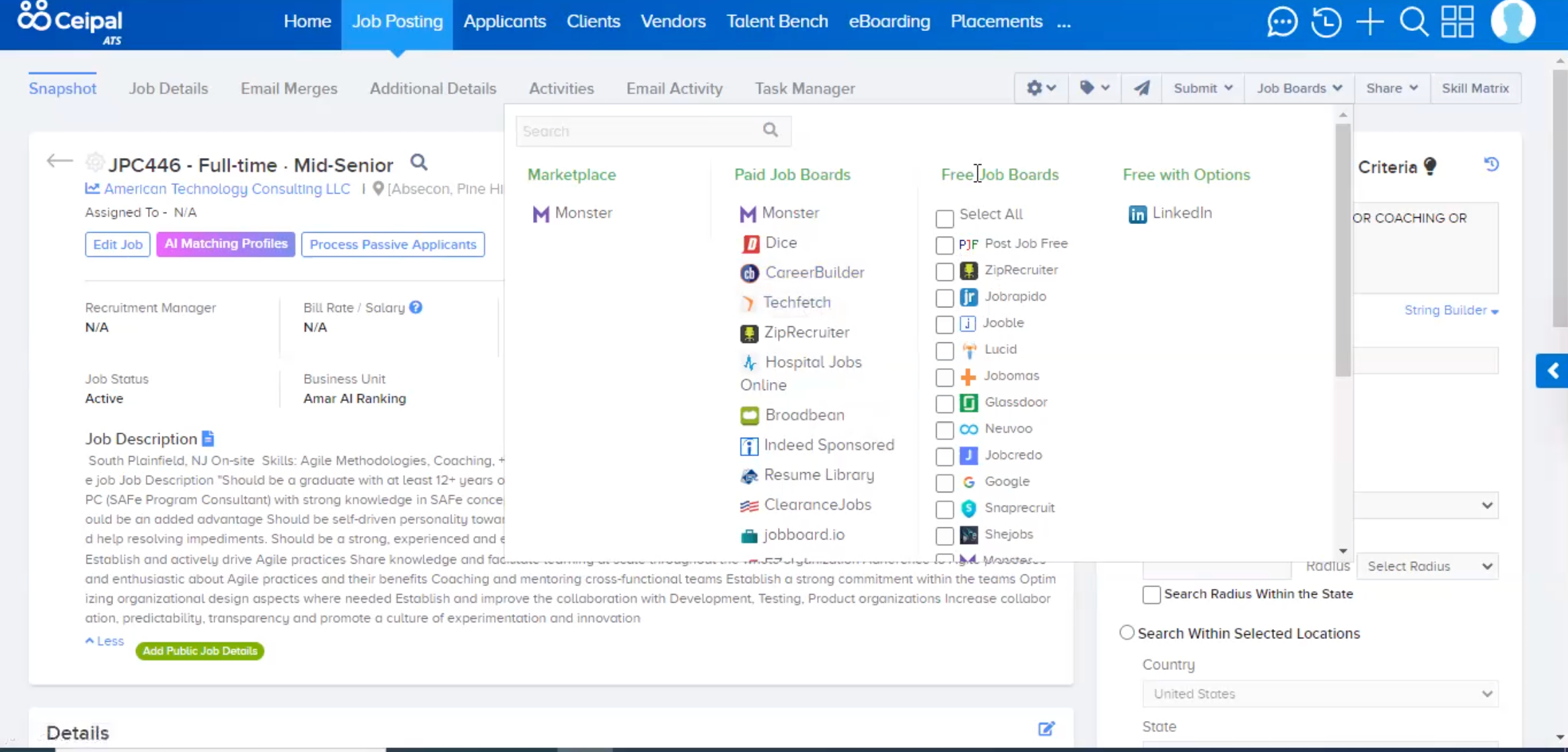
Task: Check the Select All checkbox
Action: pos(944,218)
